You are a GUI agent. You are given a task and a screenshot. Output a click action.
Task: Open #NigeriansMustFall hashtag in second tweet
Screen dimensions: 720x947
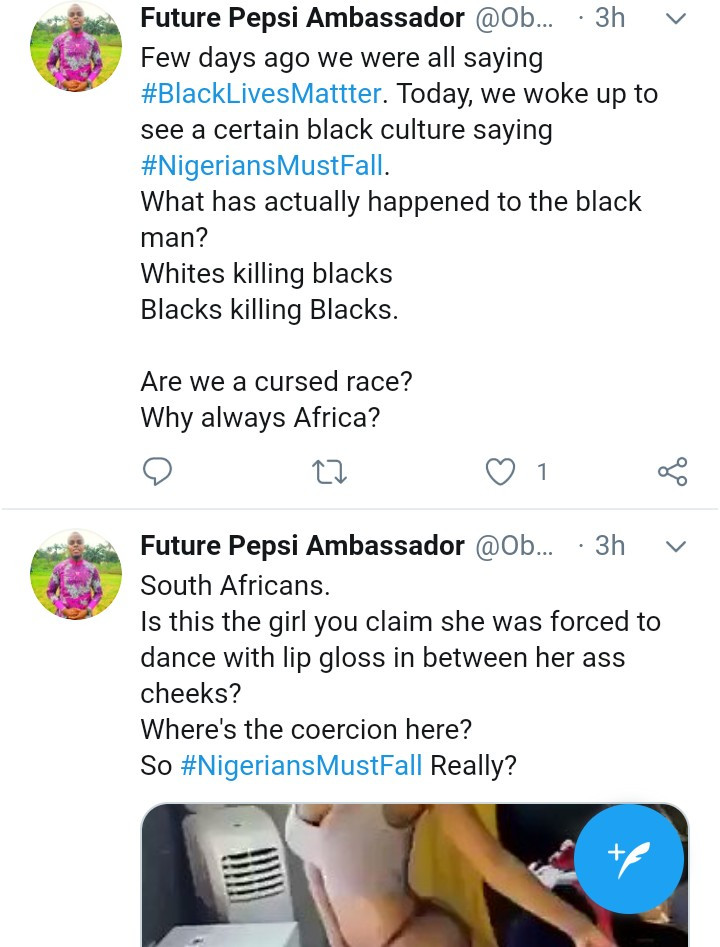click(301, 765)
